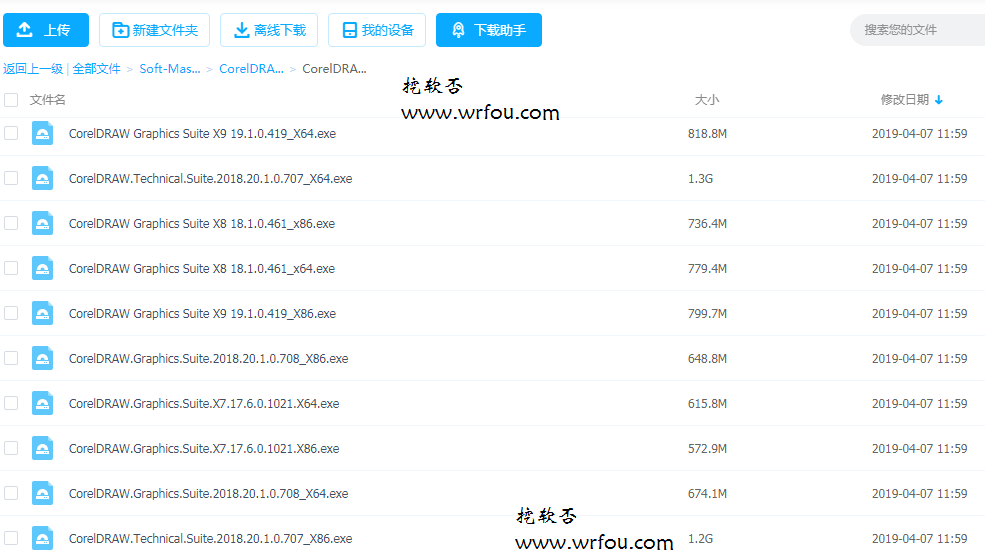Click file icon of X7.17.6.0.1021.X64.exe
The width and height of the screenshot is (985, 557).
click(42, 403)
